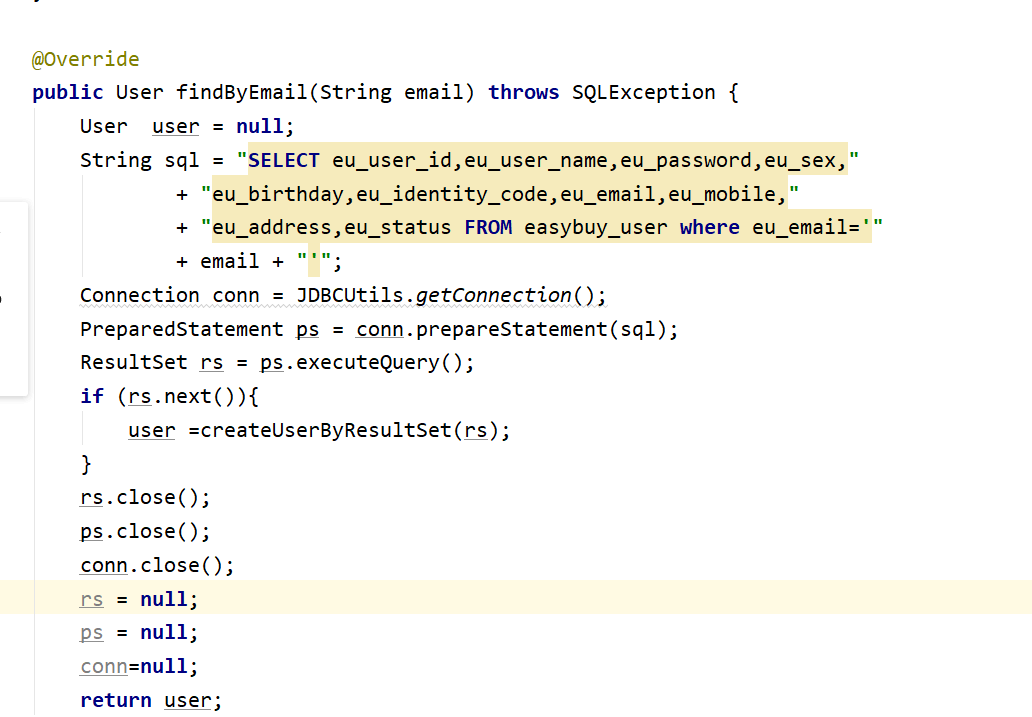
Task: Select the easybuy_user table name in SQL
Action: pyautogui.click(x=595, y=227)
